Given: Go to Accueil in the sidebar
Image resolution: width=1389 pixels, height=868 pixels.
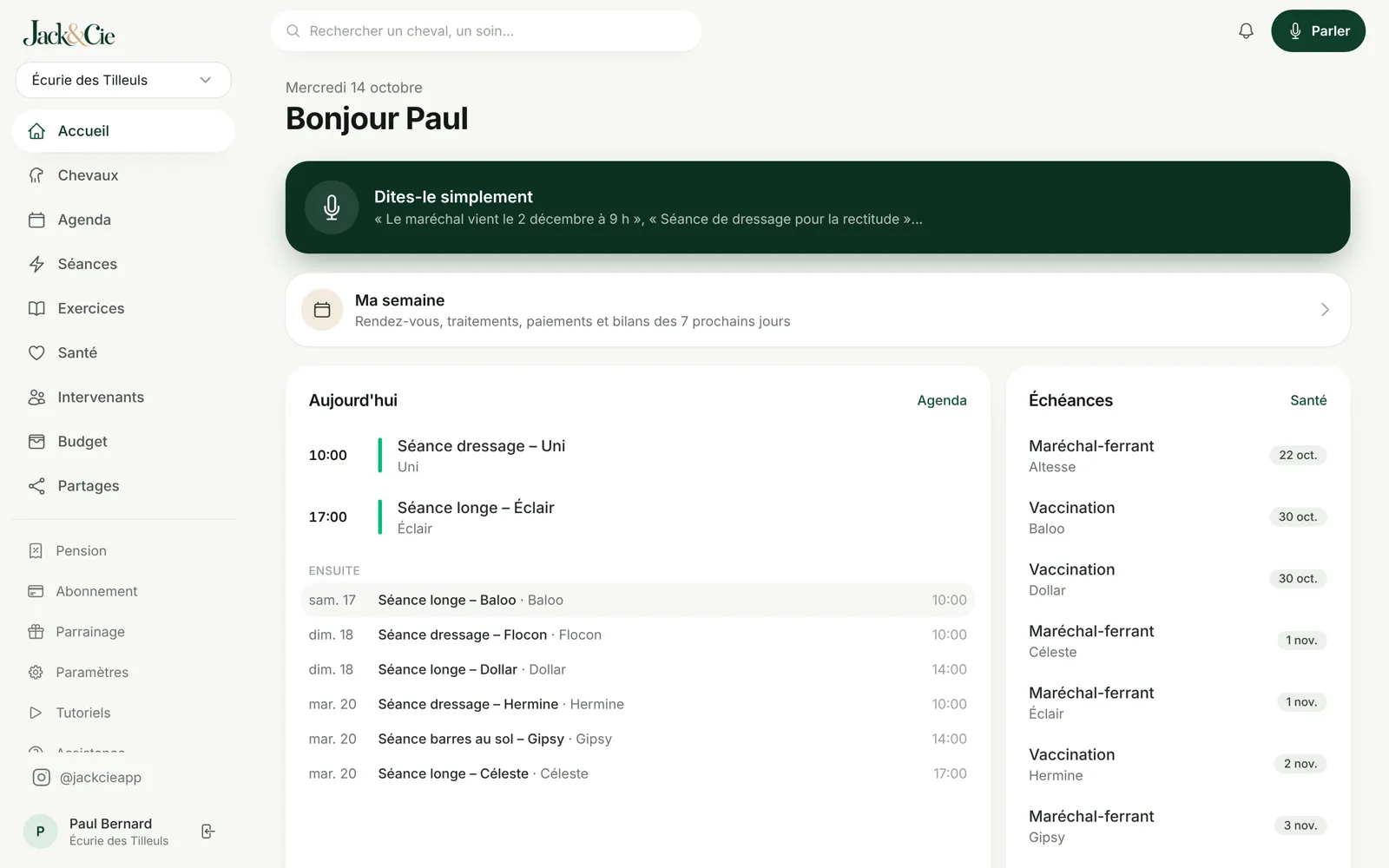Looking at the screenshot, I should click(x=123, y=131).
